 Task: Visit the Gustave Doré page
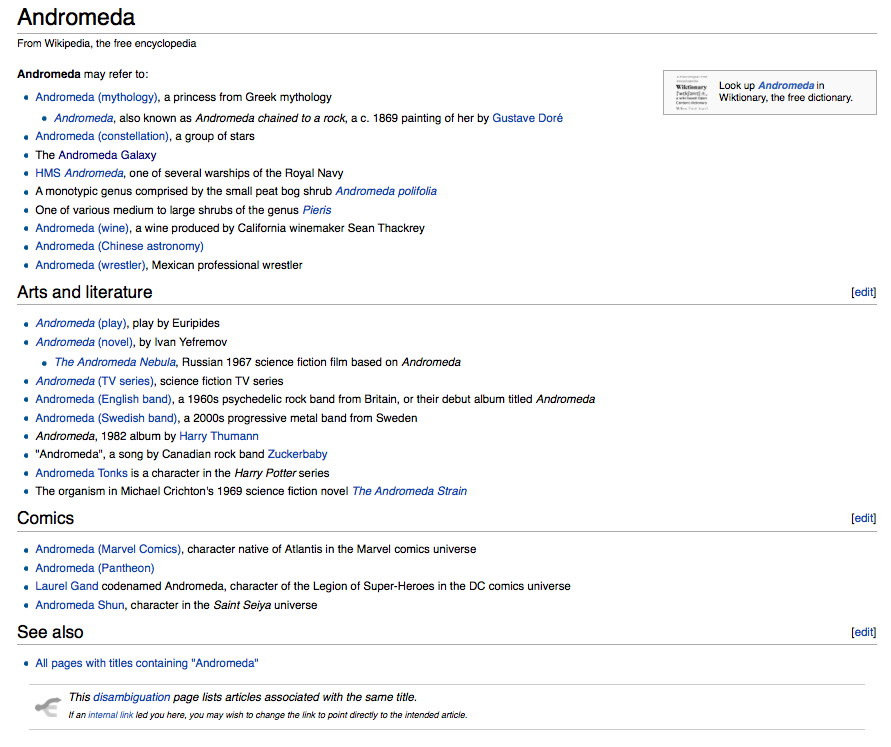coord(527,118)
